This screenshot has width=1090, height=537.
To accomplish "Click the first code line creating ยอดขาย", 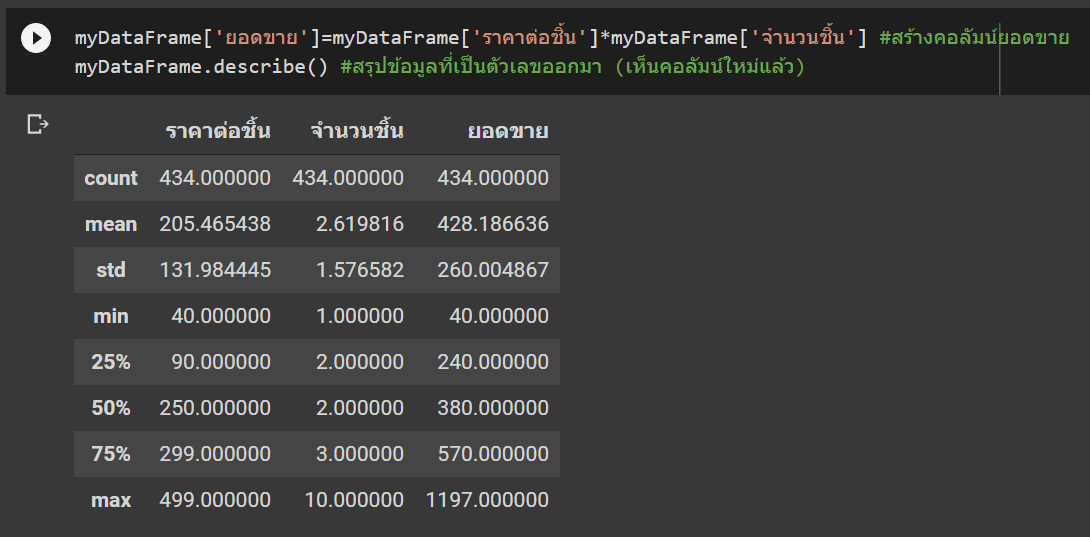I will [x=571, y=38].
